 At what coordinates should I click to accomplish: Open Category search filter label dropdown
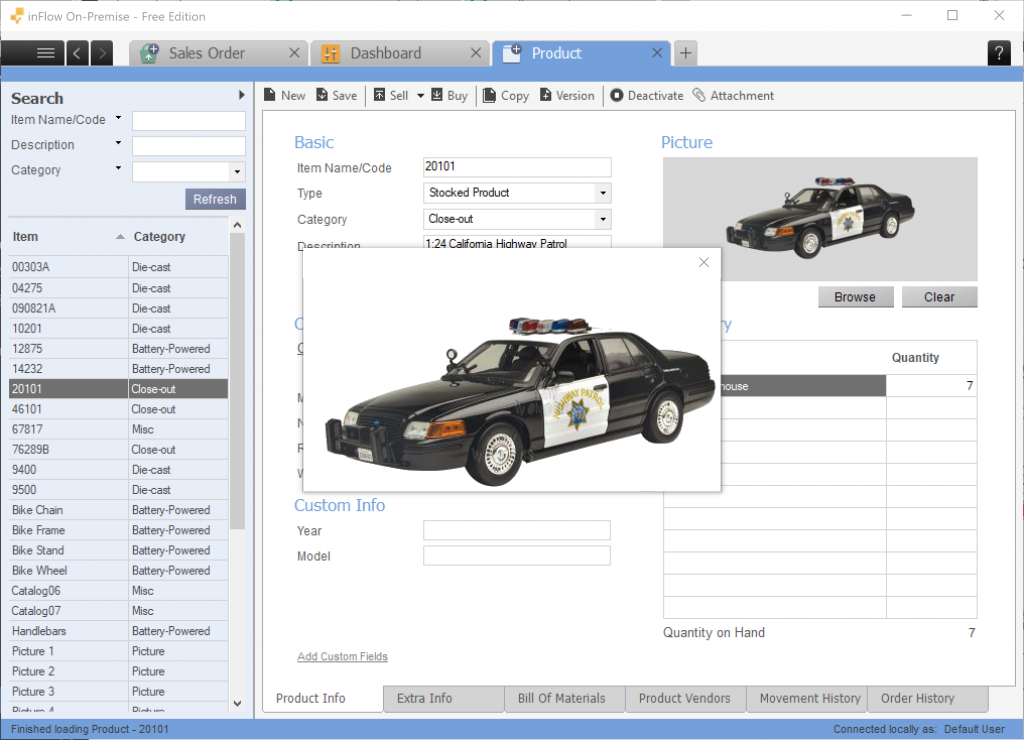coord(118,169)
